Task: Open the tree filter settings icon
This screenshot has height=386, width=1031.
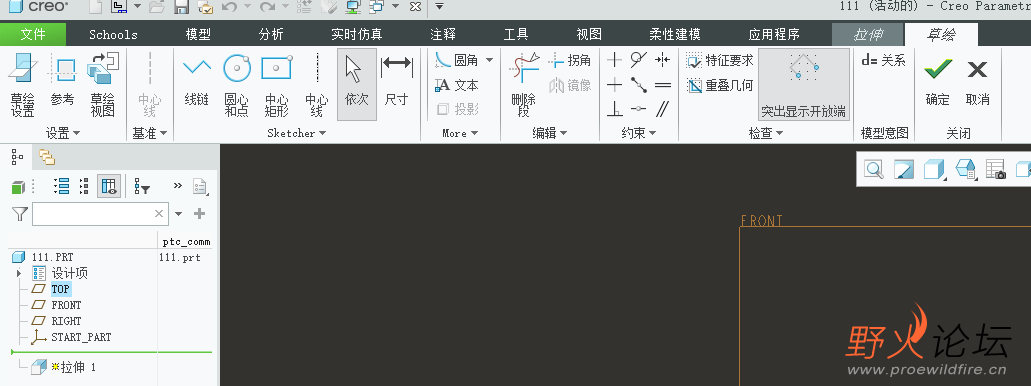Action: 141,187
